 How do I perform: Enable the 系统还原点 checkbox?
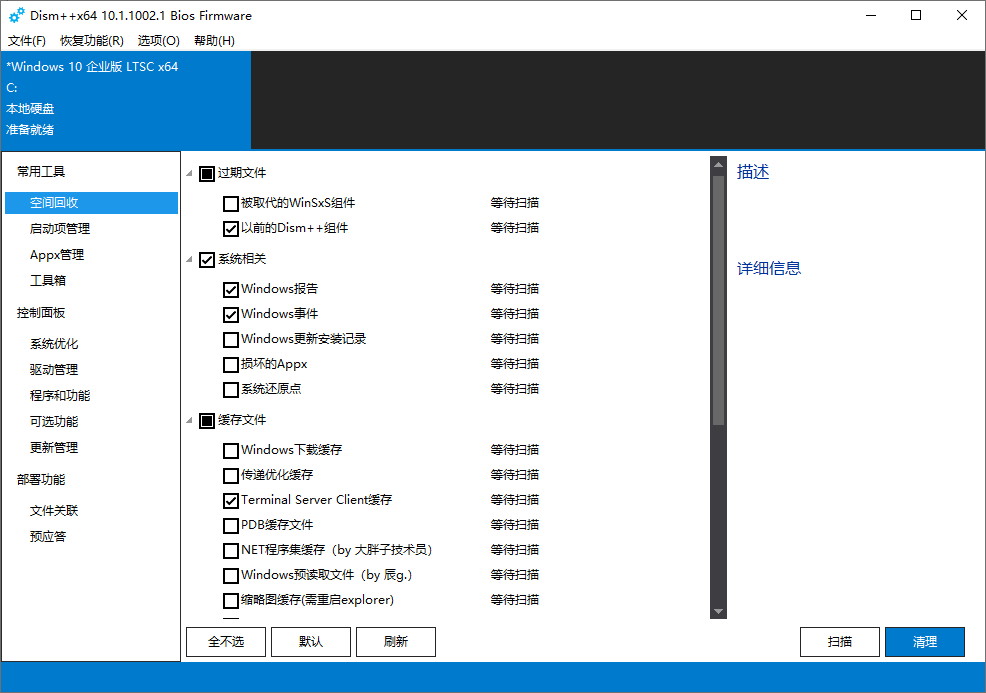[231, 390]
